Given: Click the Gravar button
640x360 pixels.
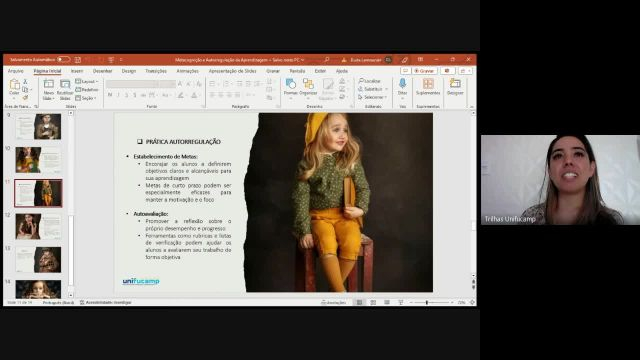Looking at the screenshot, I should [424, 71].
